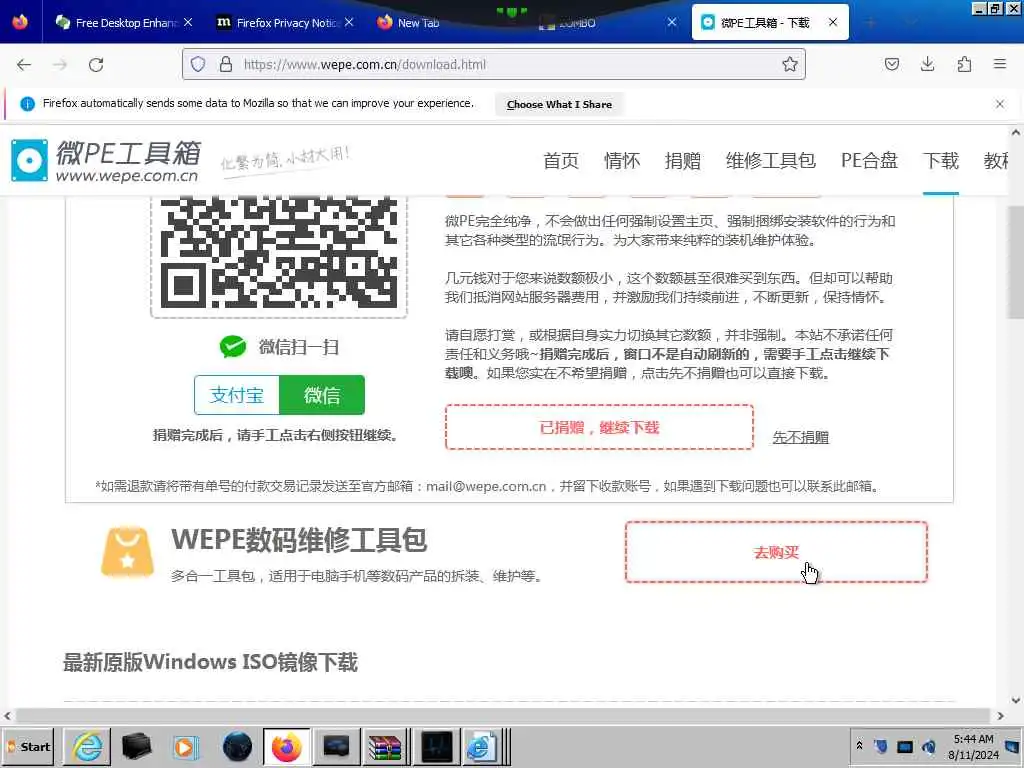Click the mail@wepe.com.cn refund note
Viewport: 1024px width, 768px height.
[x=488, y=486]
